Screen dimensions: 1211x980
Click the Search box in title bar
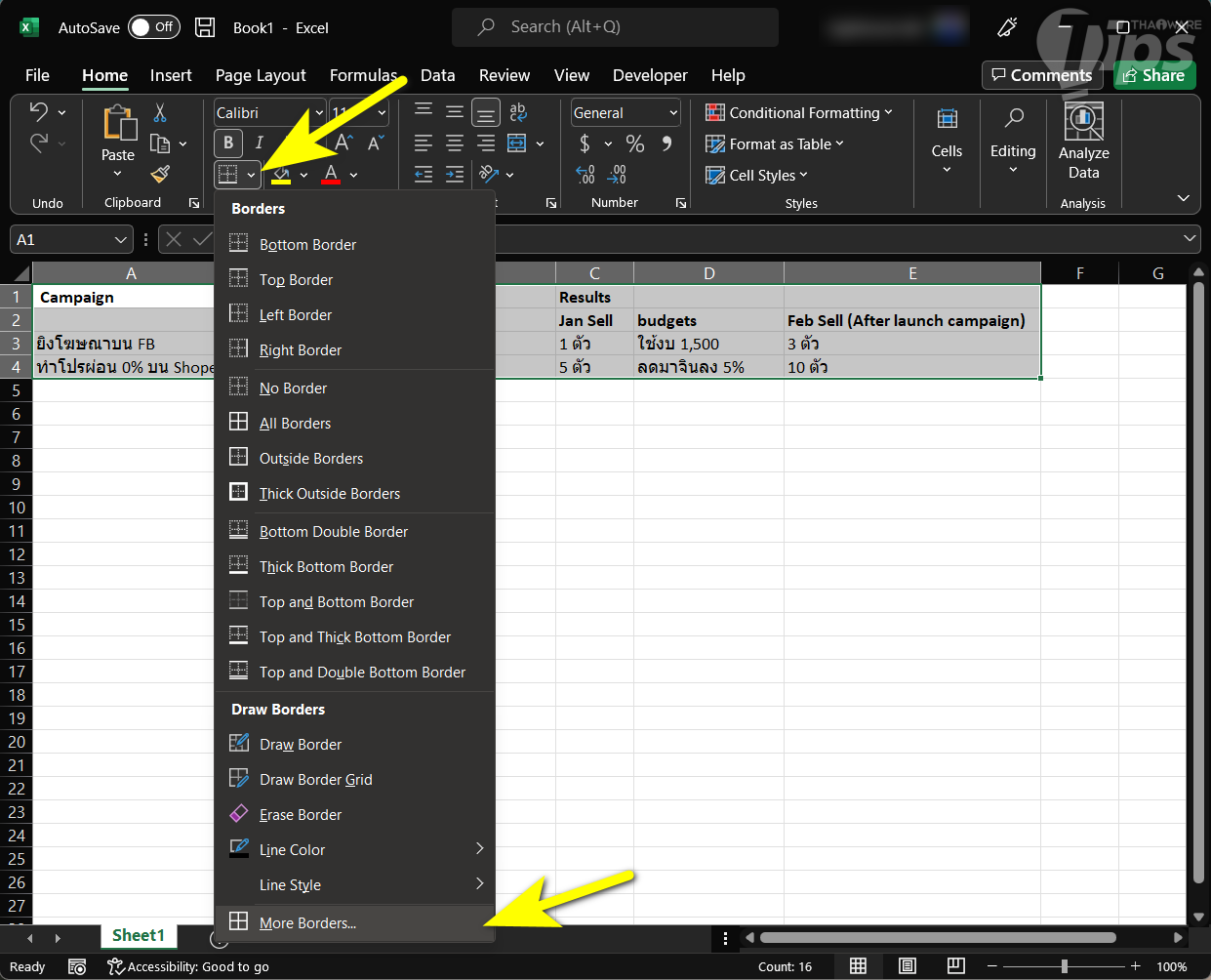tap(615, 27)
